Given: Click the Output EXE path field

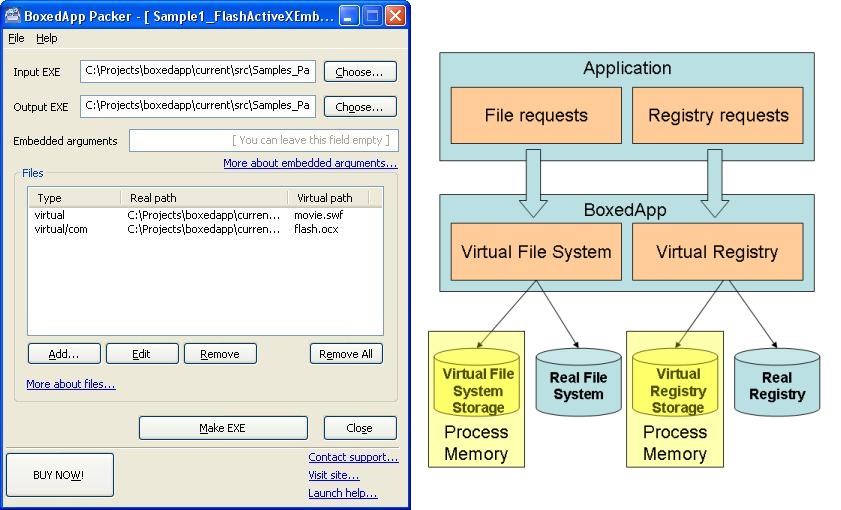Looking at the screenshot, I should (198, 106).
